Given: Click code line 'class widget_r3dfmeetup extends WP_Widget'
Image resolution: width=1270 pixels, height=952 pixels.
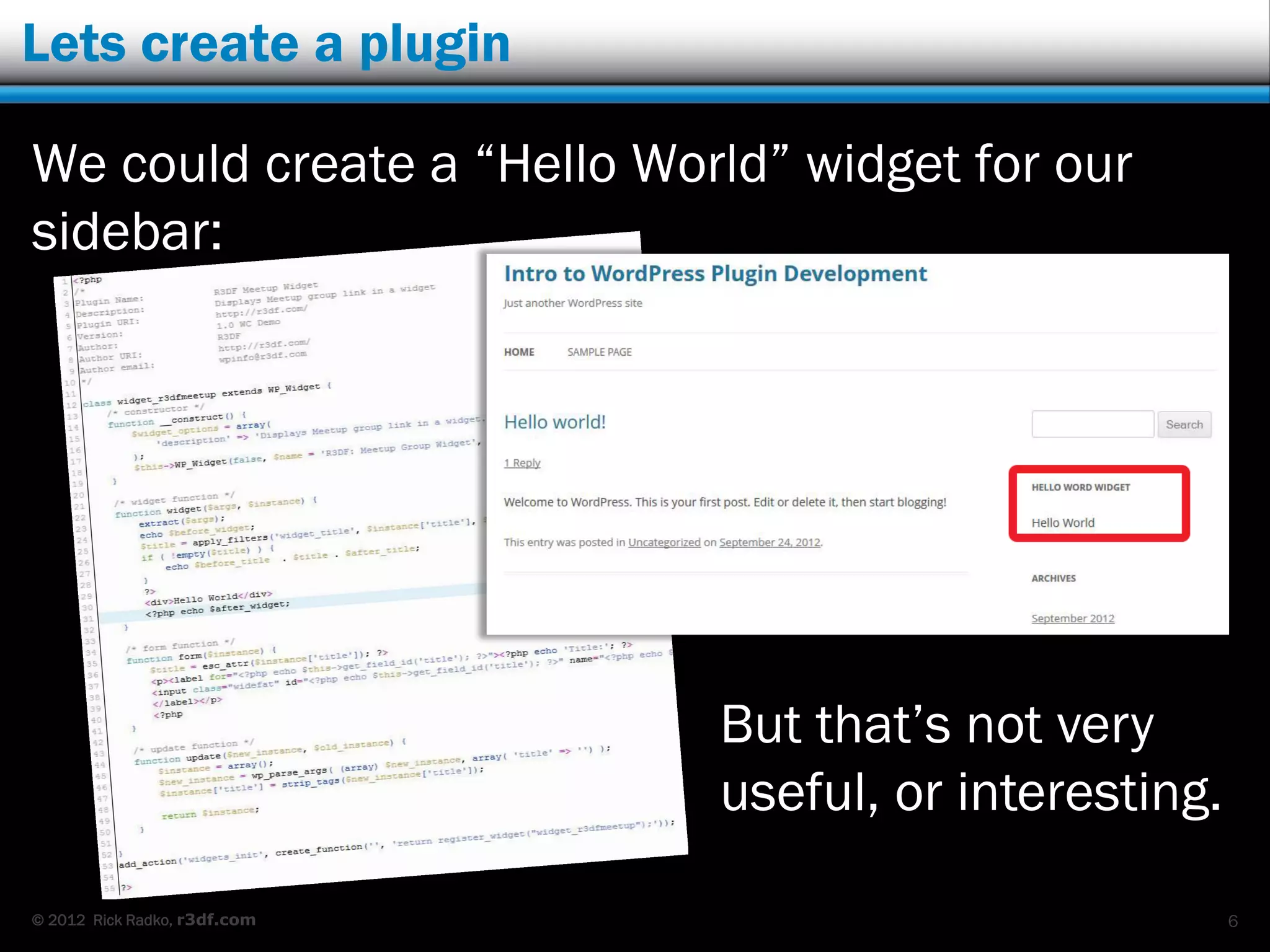Looking at the screenshot, I should coord(208,395).
